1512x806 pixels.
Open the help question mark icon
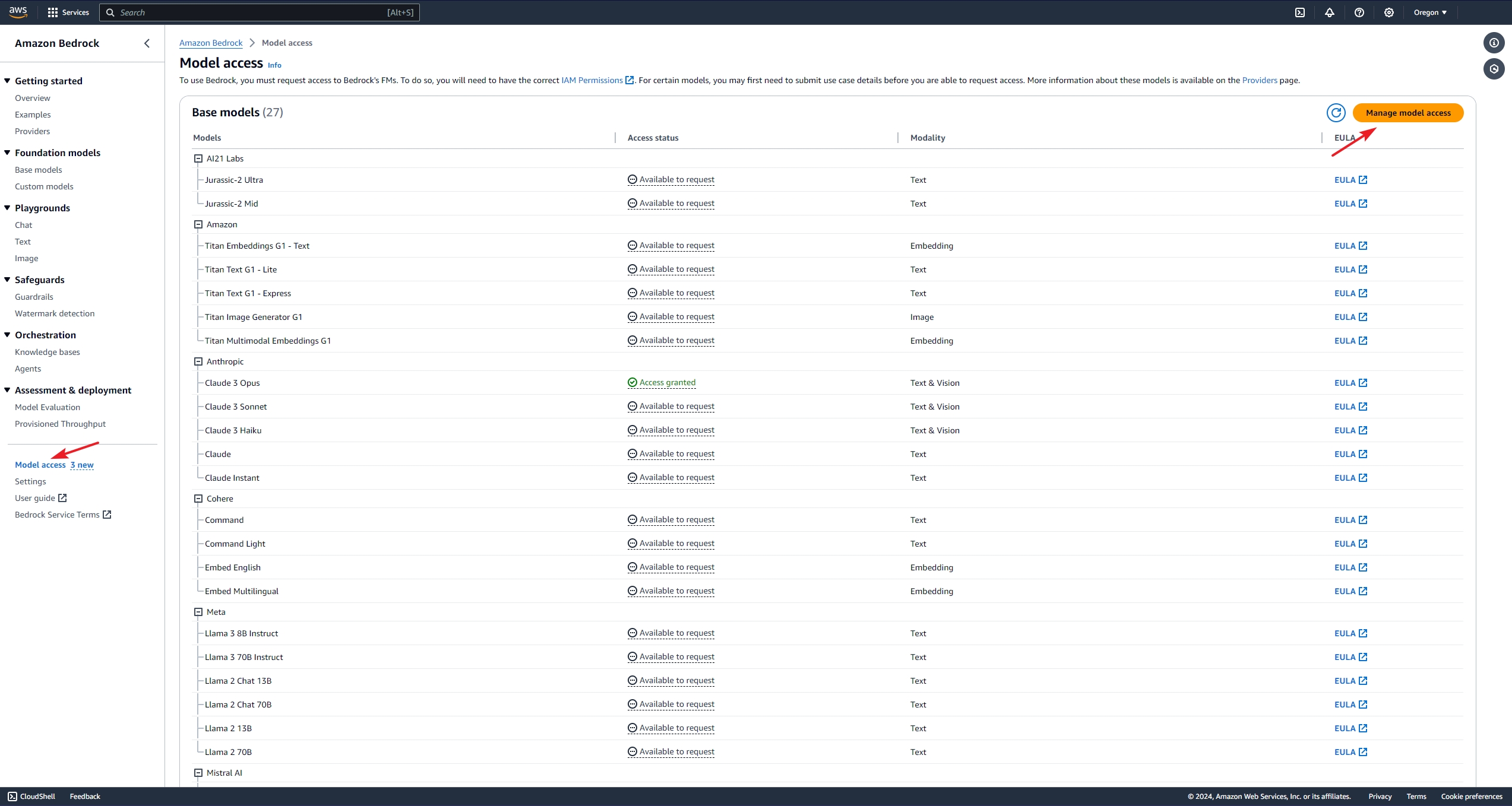[x=1359, y=12]
